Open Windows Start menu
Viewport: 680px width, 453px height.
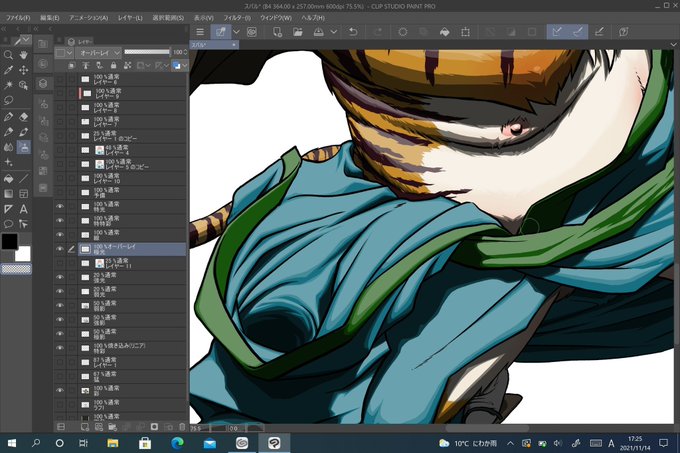[12, 443]
